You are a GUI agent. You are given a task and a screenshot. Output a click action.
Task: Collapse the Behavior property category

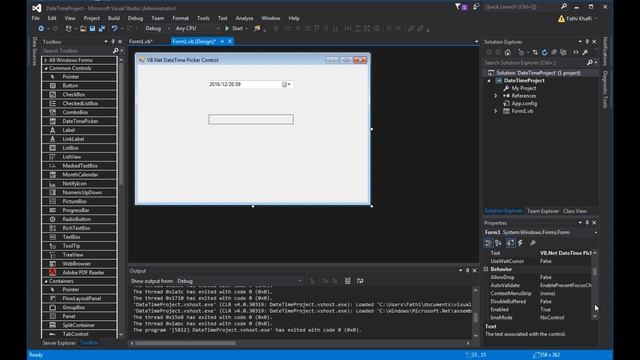(x=486, y=269)
